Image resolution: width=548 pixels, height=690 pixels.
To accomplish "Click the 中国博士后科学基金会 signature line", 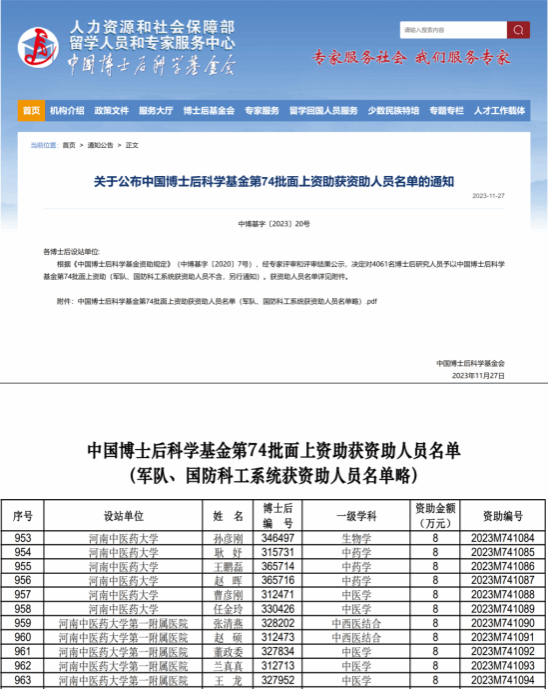I will click(471, 363).
